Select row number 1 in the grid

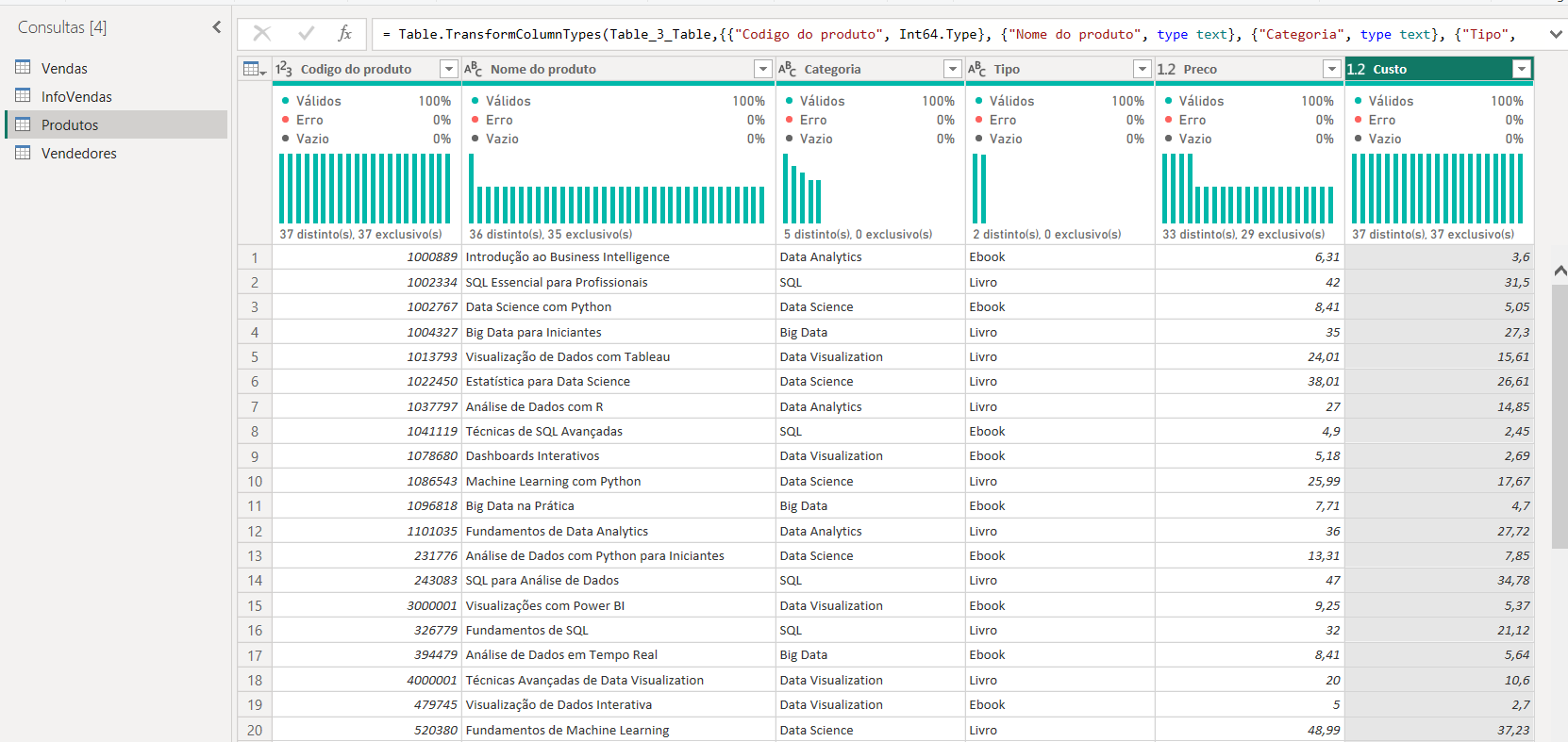click(x=255, y=256)
